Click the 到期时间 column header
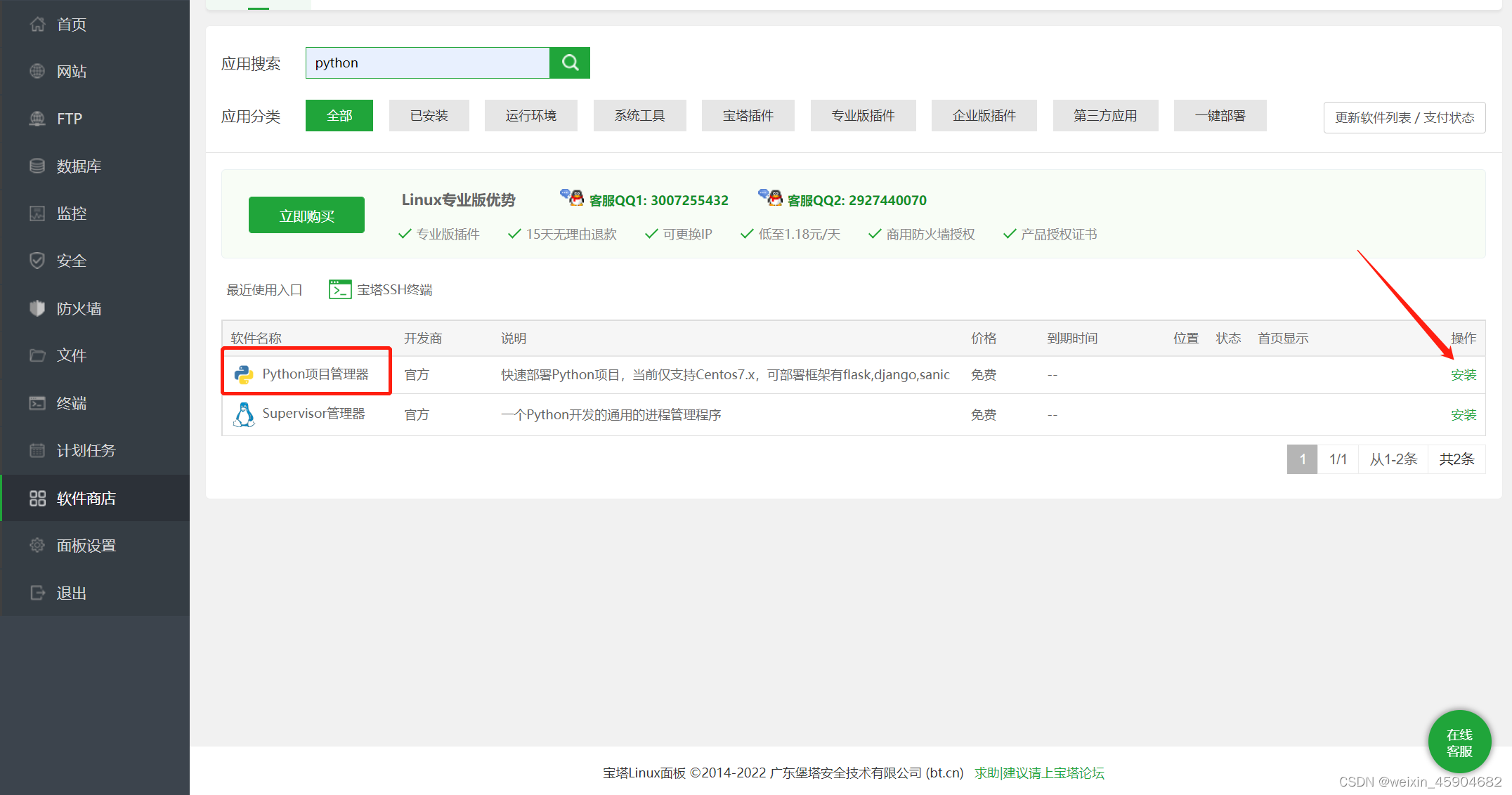This screenshot has width=1512, height=795. [1072, 339]
